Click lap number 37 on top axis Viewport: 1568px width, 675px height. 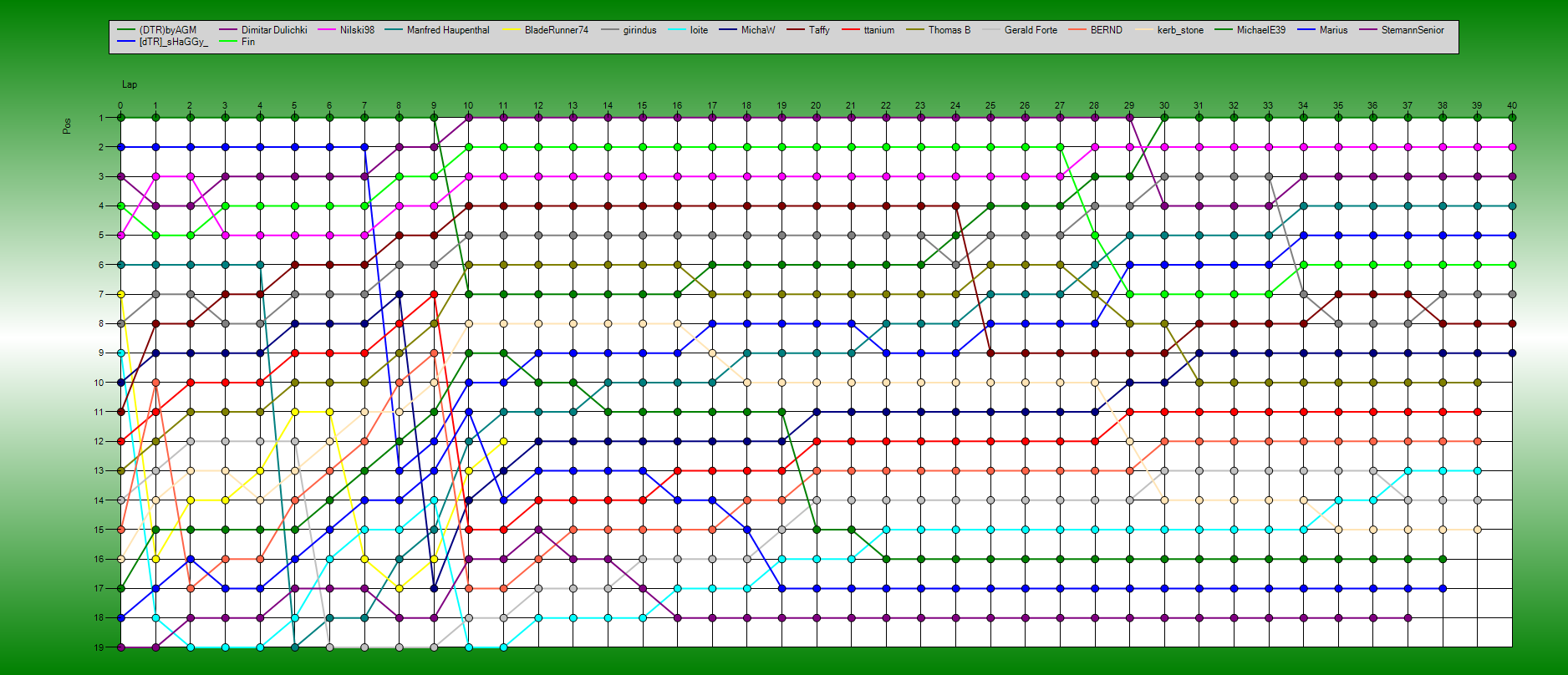(1408, 106)
